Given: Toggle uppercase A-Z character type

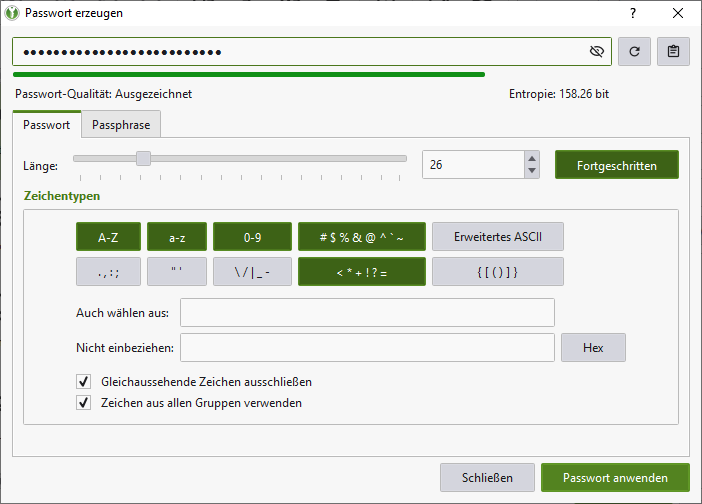Looking at the screenshot, I should pos(108,237).
